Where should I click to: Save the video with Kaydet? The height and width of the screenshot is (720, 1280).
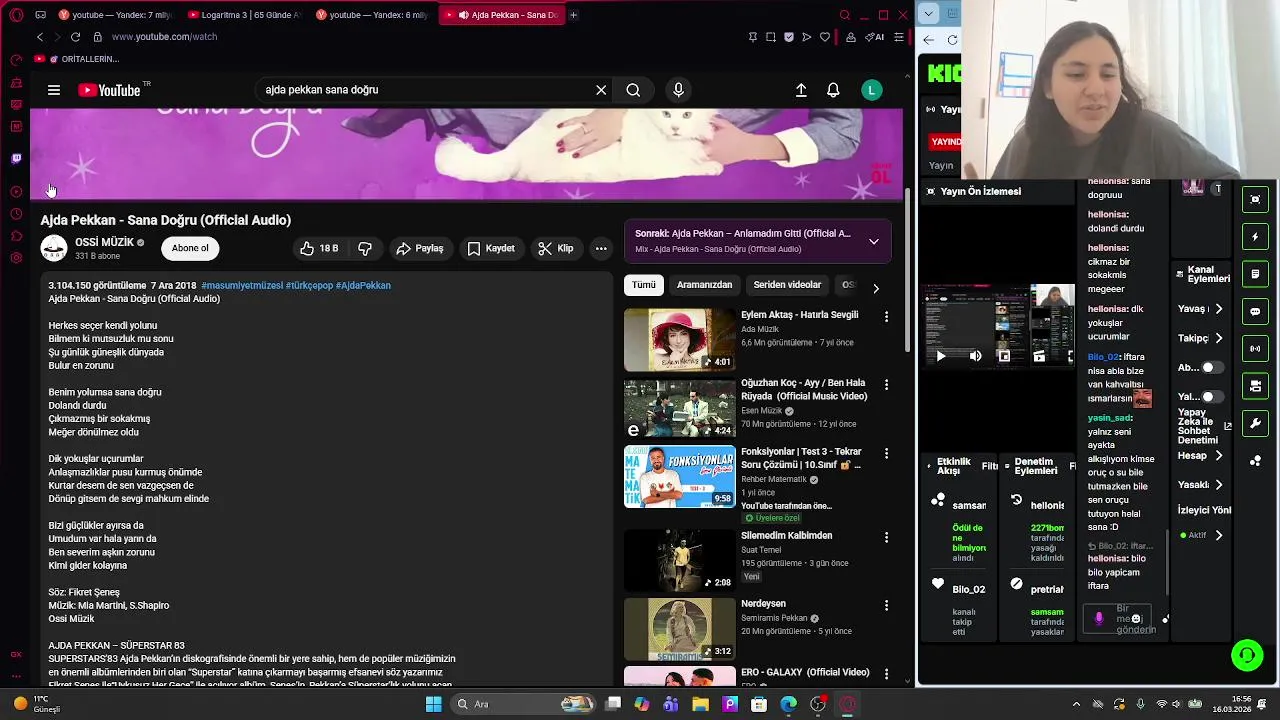click(490, 248)
